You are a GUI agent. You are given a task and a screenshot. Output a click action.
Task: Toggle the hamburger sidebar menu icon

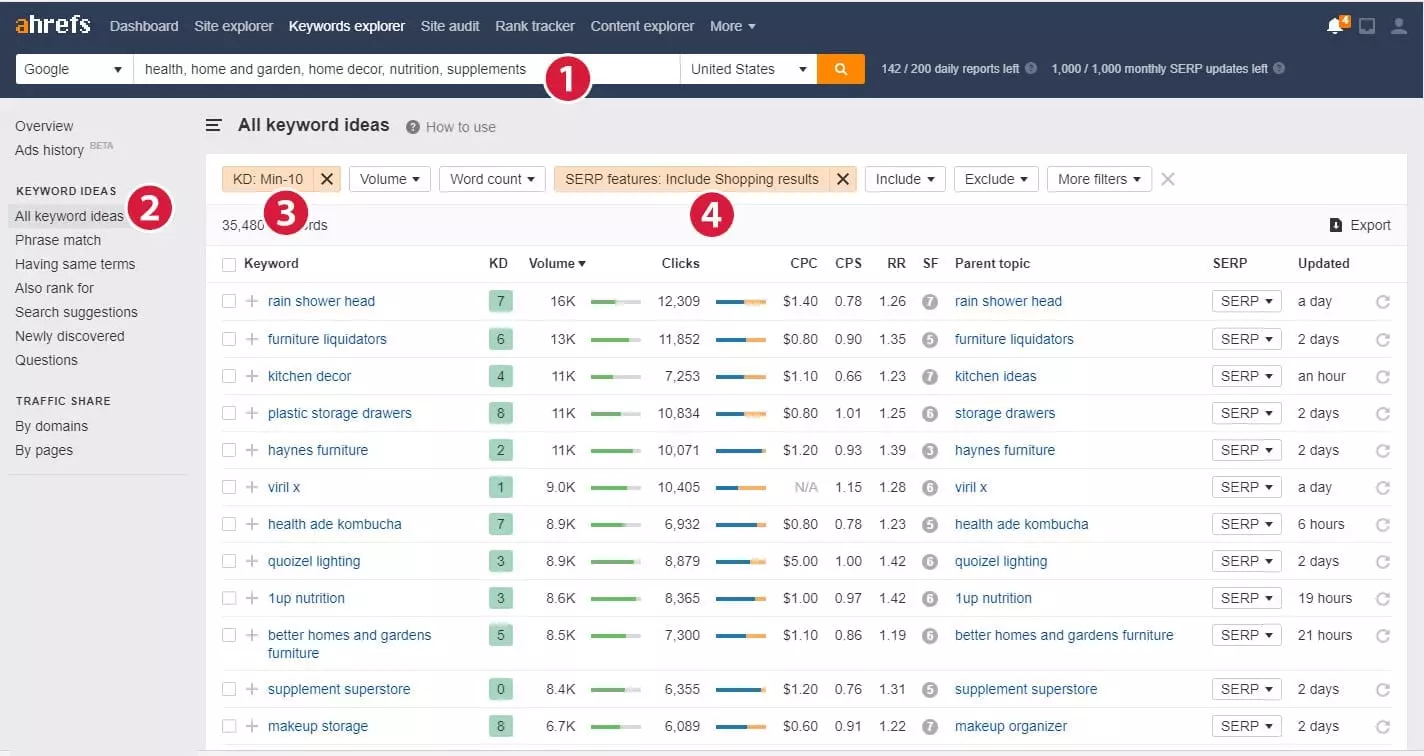pos(214,126)
